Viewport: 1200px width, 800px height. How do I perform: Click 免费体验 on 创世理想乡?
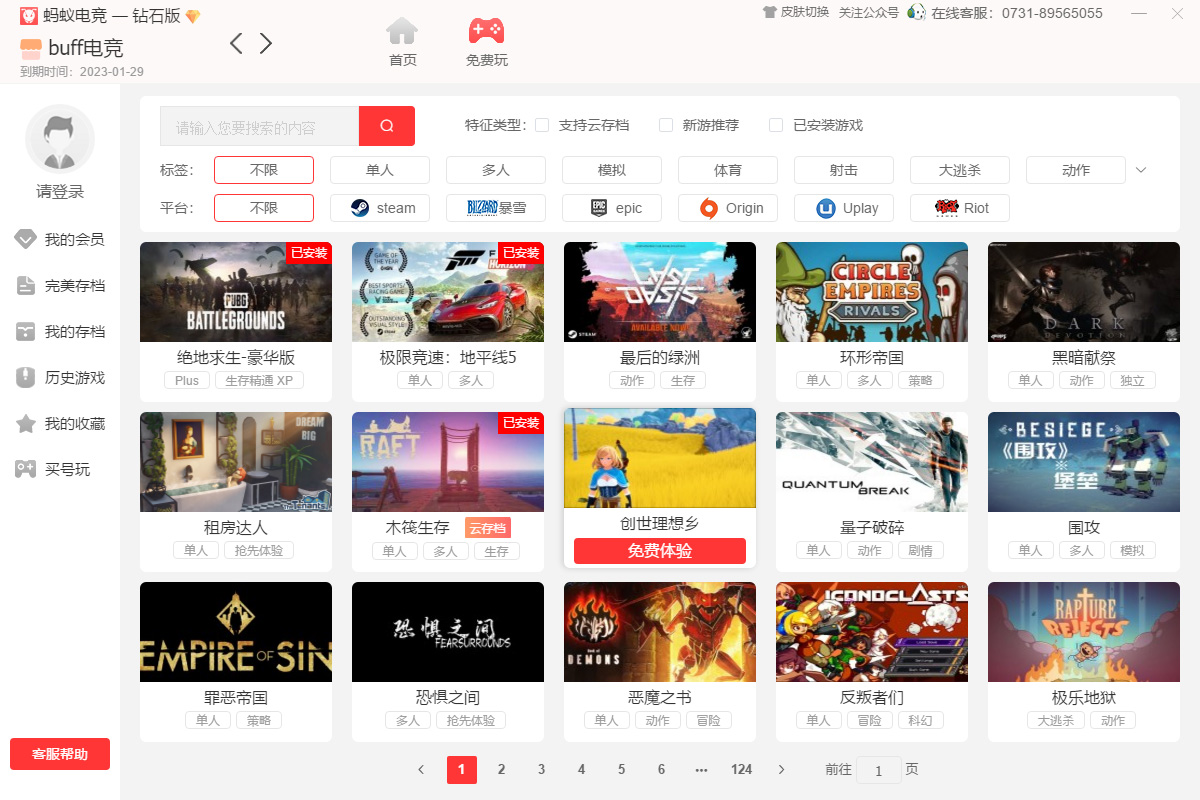click(x=660, y=551)
